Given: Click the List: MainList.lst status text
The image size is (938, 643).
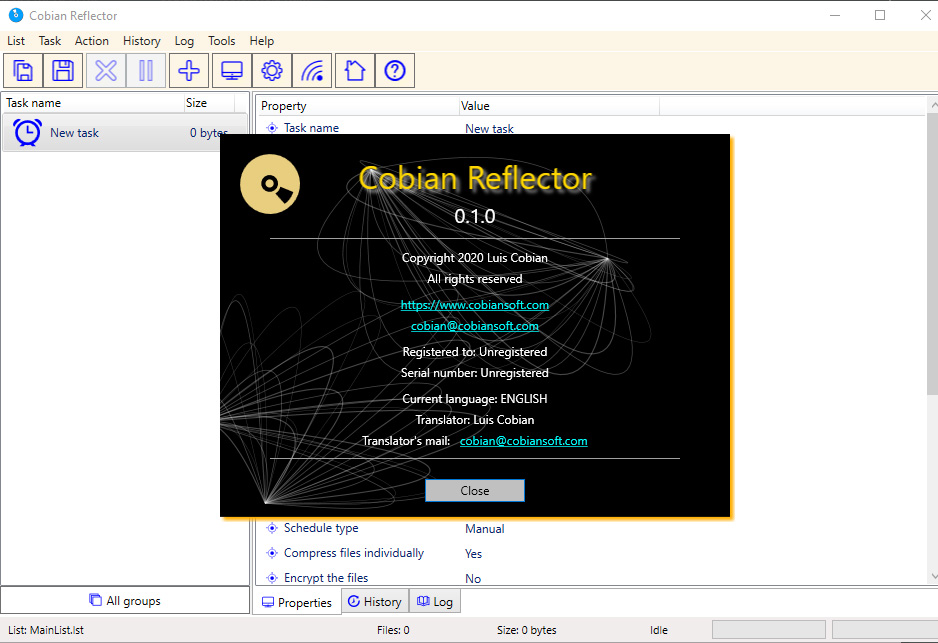Looking at the screenshot, I should pos(46,630).
